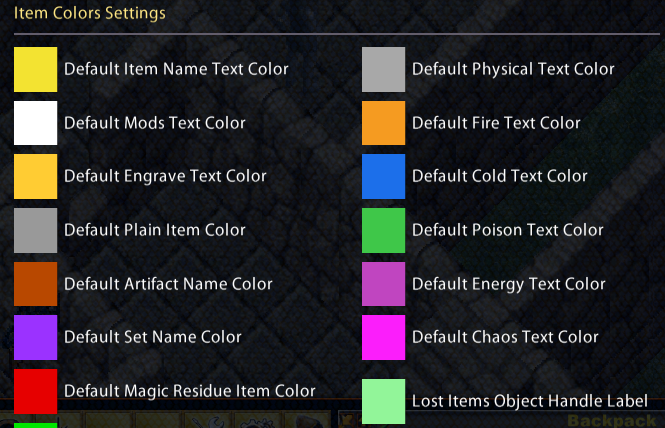Click the Default Fire Text Color label
Viewport: 665px width, 428px height.
point(496,123)
